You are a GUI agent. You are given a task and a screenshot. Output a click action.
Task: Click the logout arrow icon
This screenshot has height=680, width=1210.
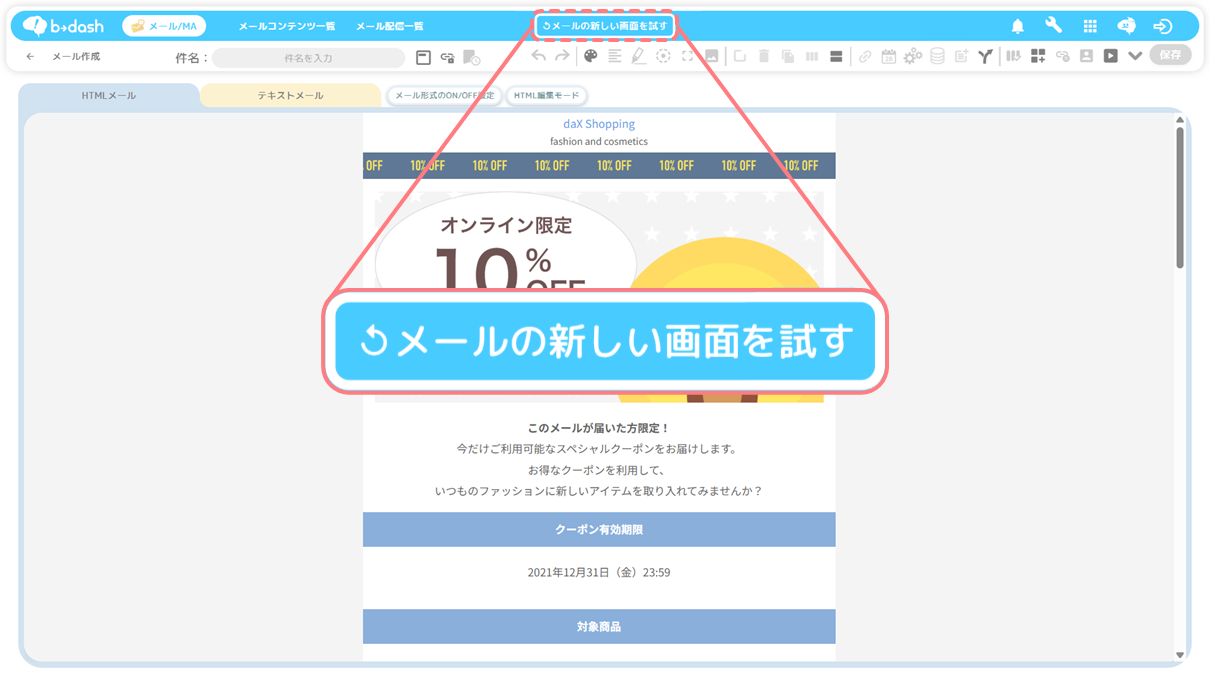point(1162,26)
